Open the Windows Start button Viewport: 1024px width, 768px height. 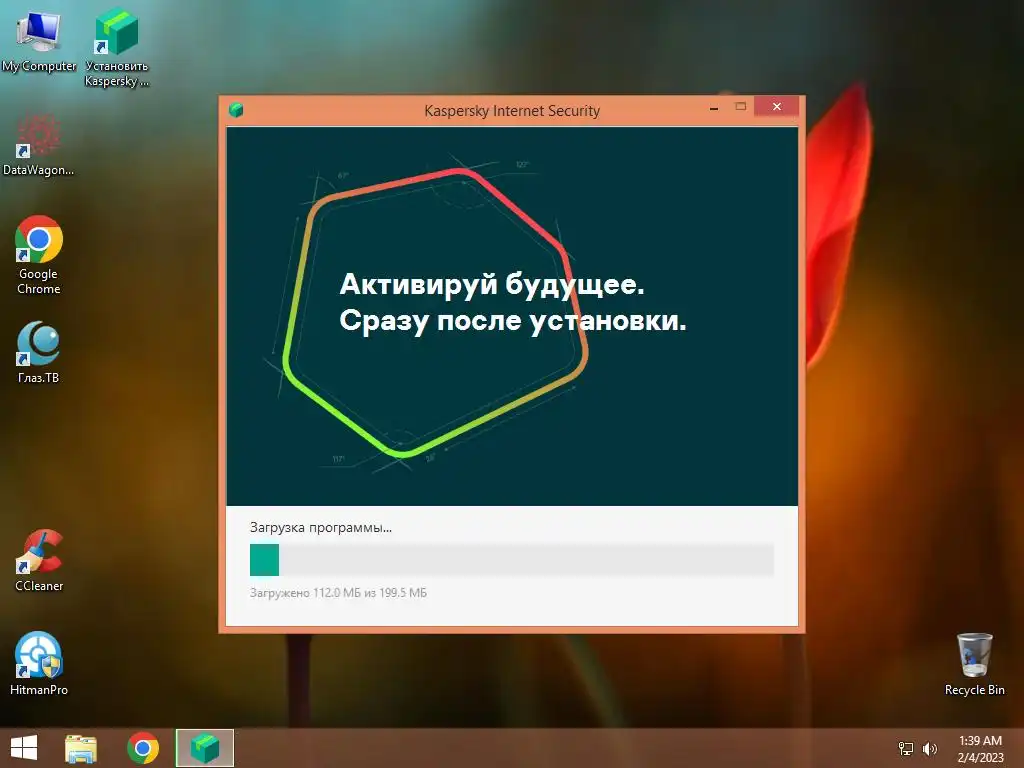coord(24,748)
